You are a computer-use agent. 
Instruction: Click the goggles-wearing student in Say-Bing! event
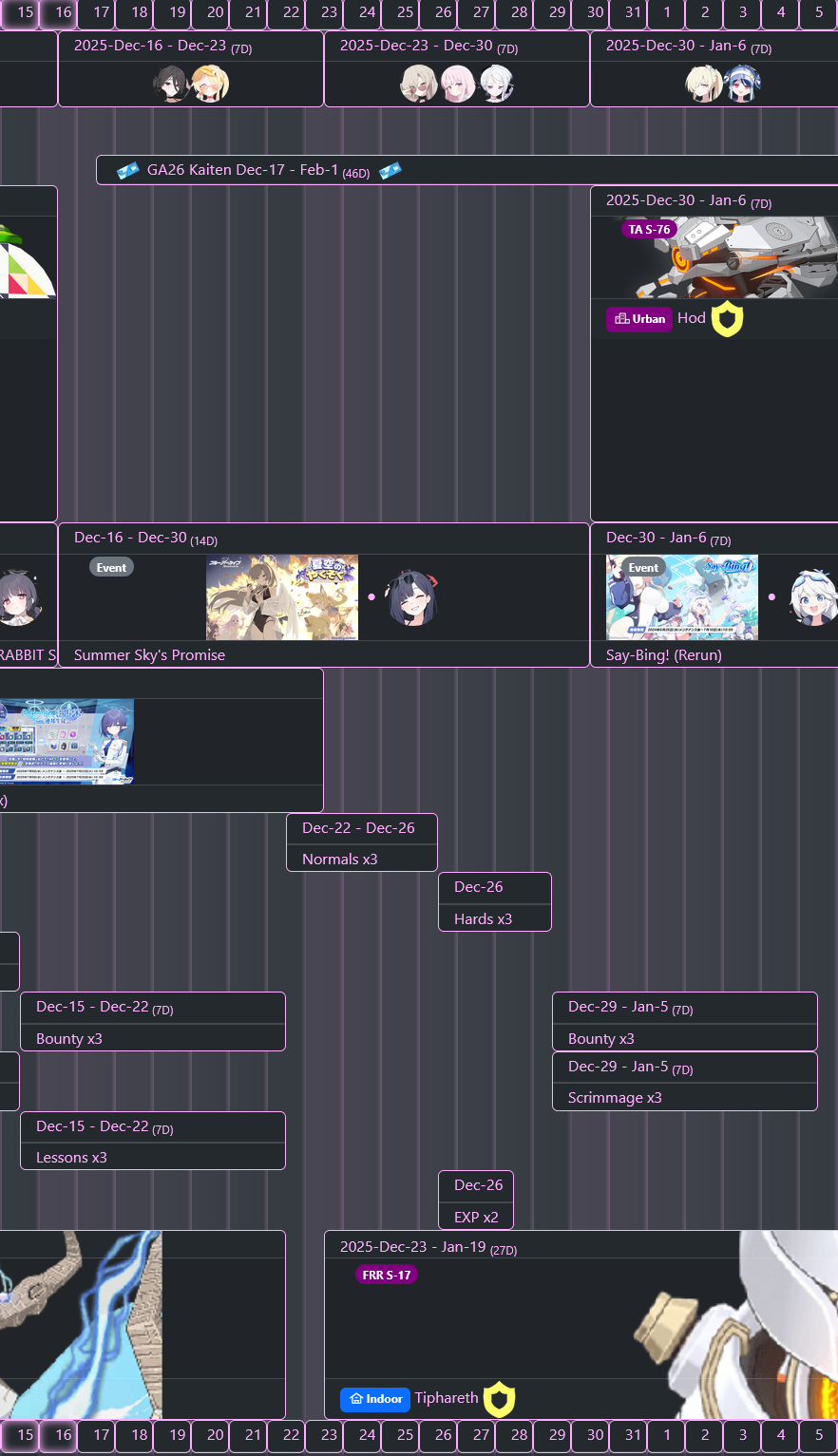812,597
